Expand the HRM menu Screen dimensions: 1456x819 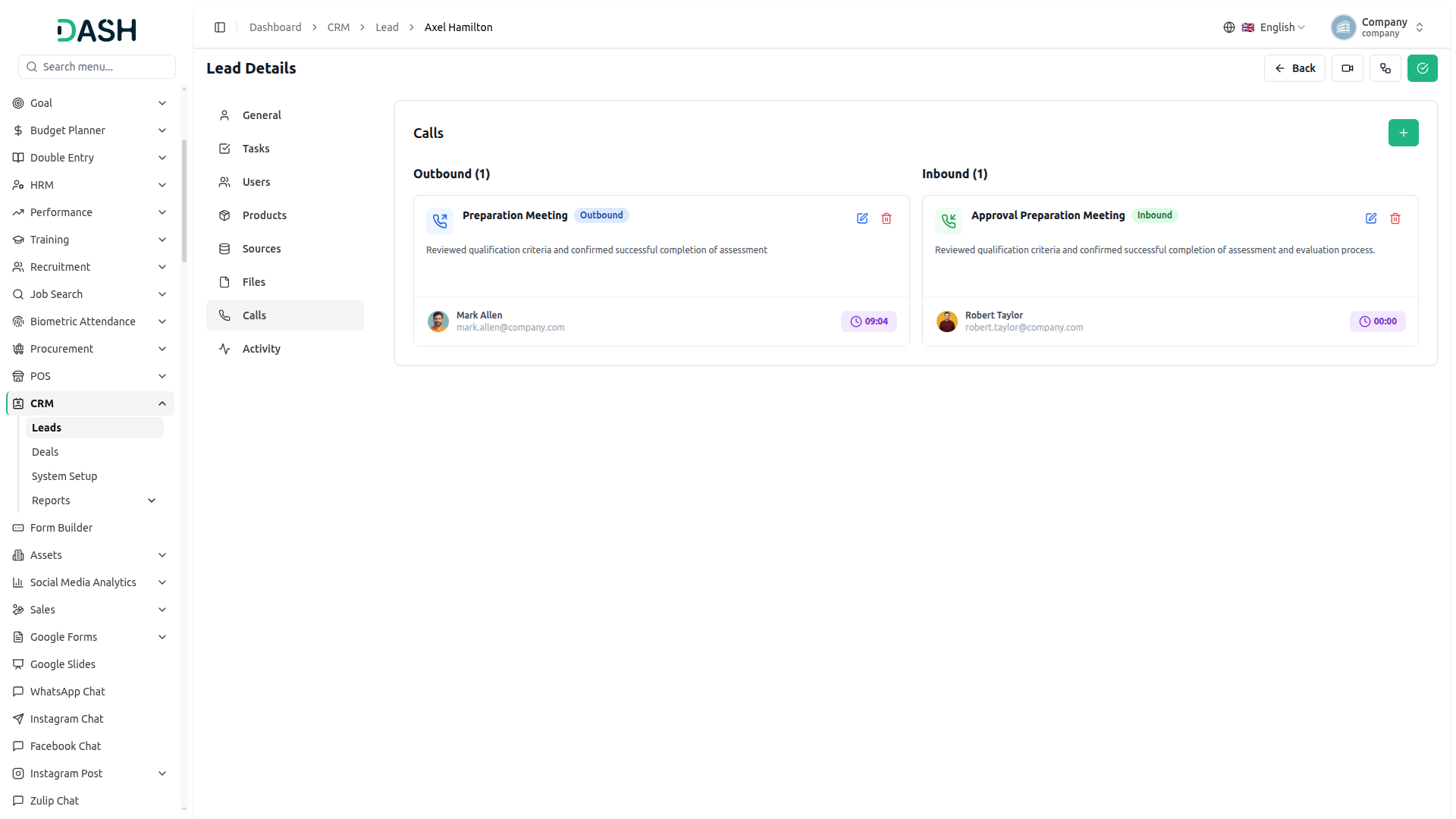(162, 185)
